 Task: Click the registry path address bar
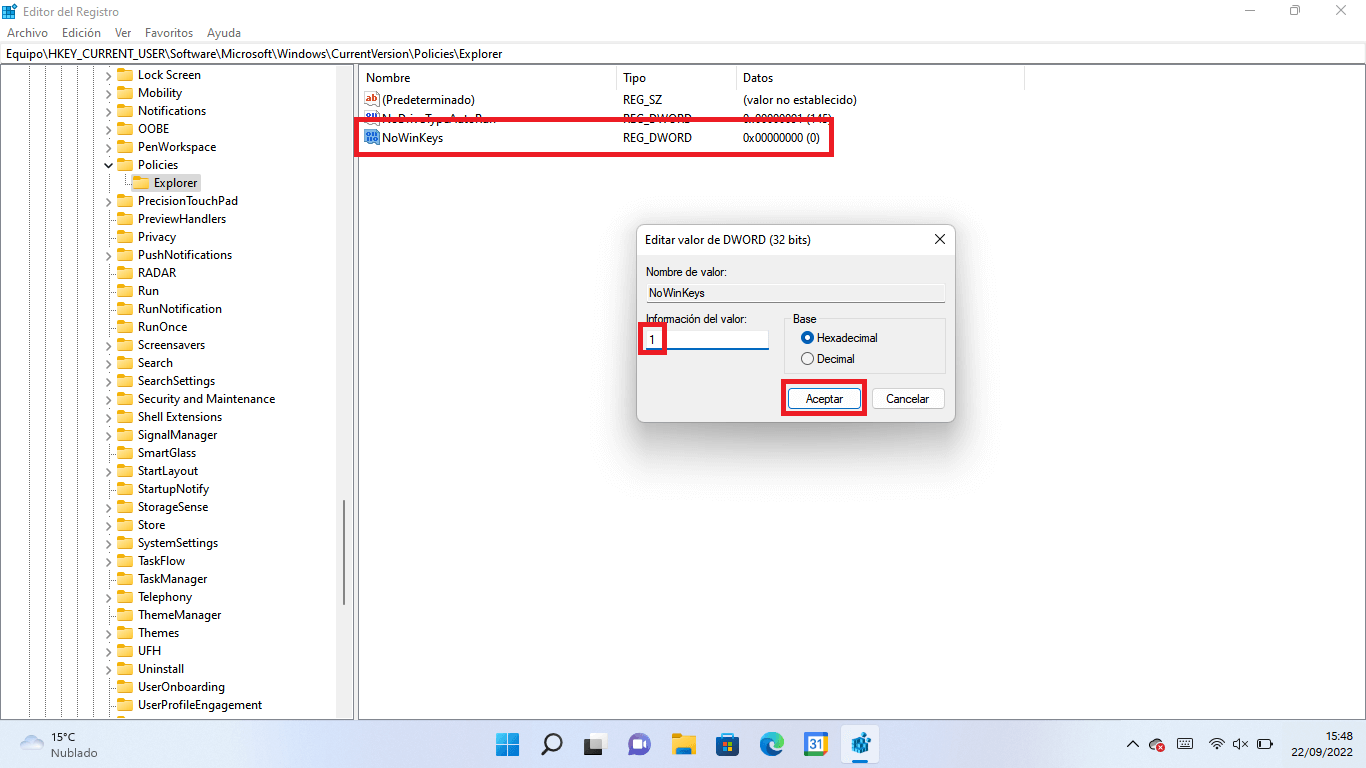[x=683, y=54]
